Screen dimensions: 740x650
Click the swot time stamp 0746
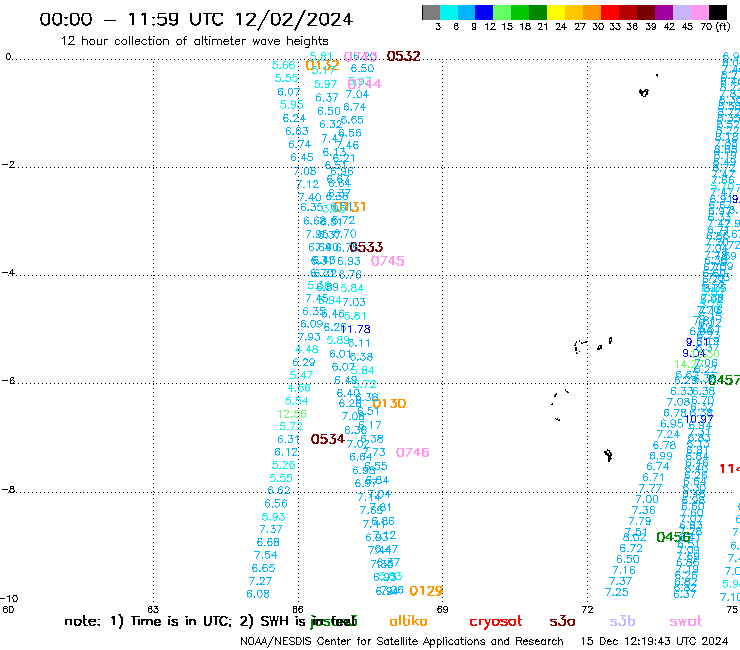pos(412,452)
